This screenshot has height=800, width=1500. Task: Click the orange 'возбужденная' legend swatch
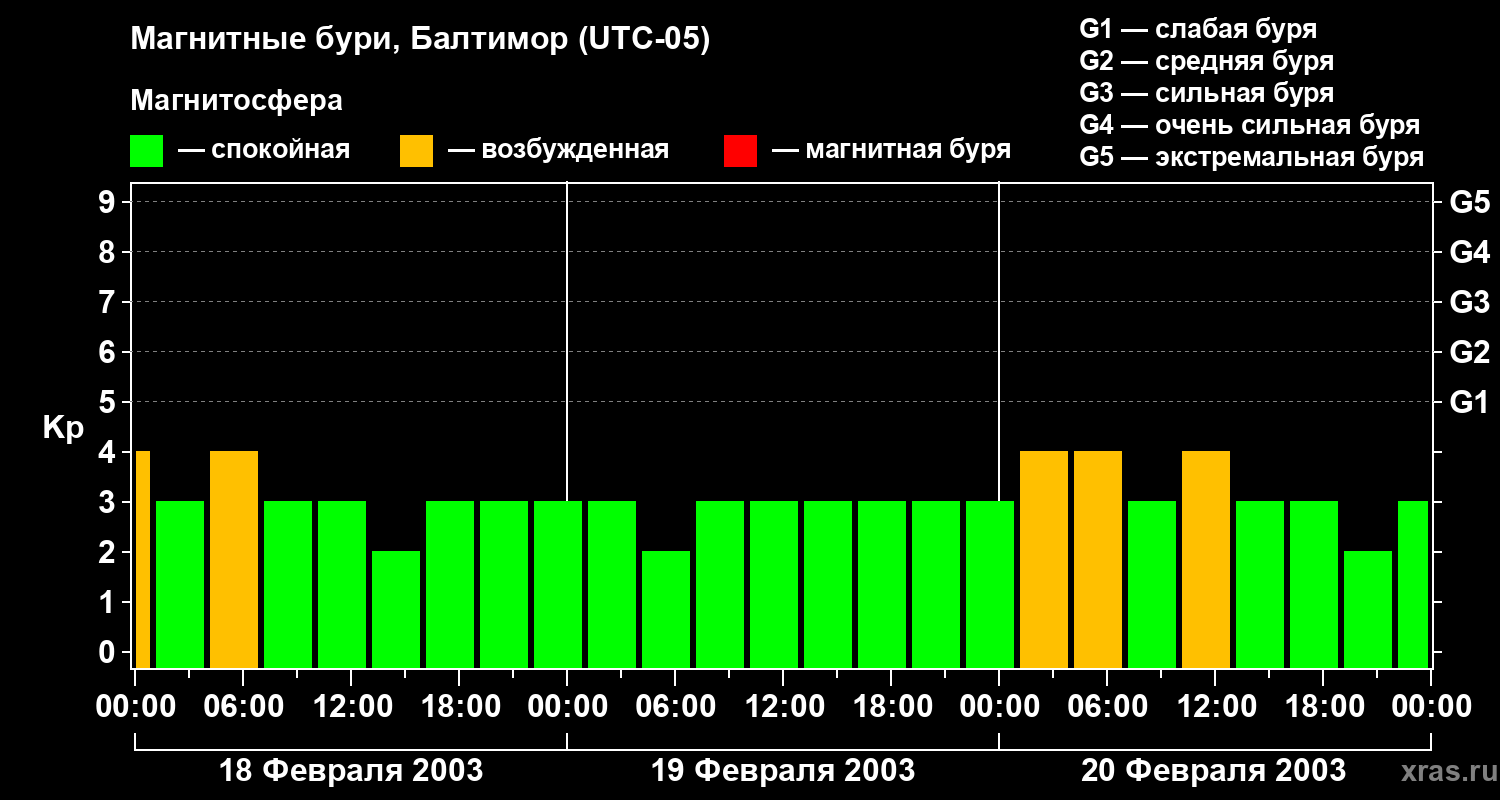pos(416,151)
